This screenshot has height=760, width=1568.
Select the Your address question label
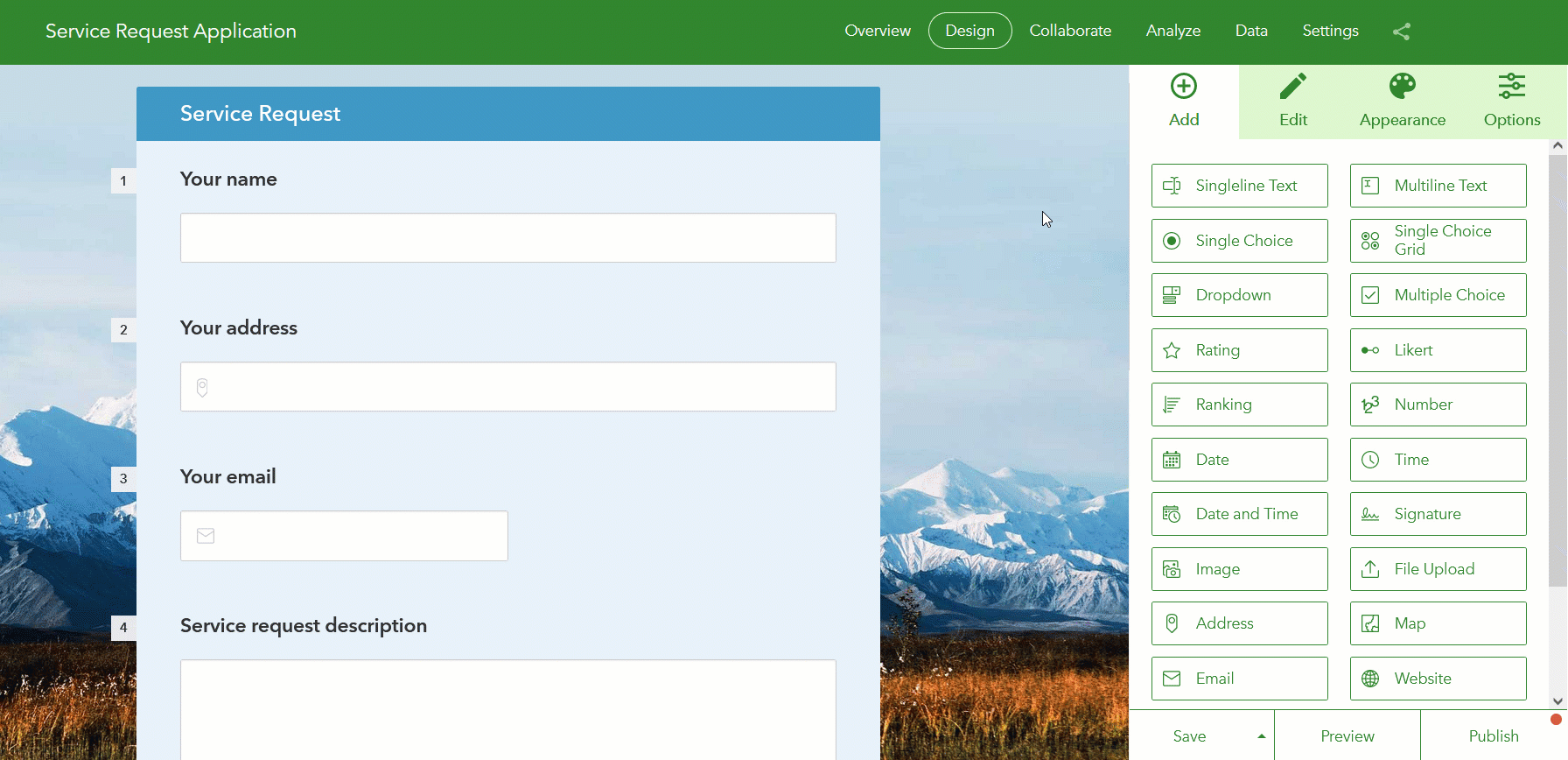coord(239,328)
